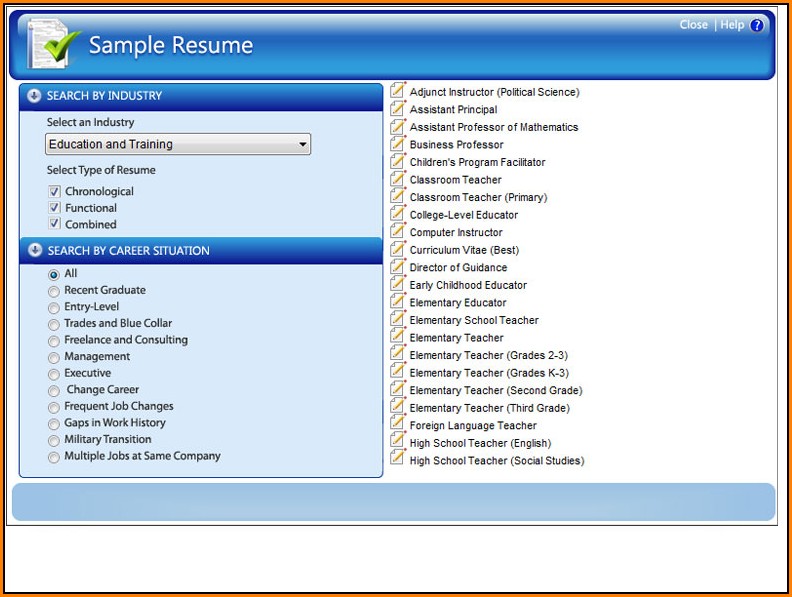Image resolution: width=792 pixels, height=597 pixels.
Task: Click the resume icon next to Business Professor
Action: (x=397, y=144)
